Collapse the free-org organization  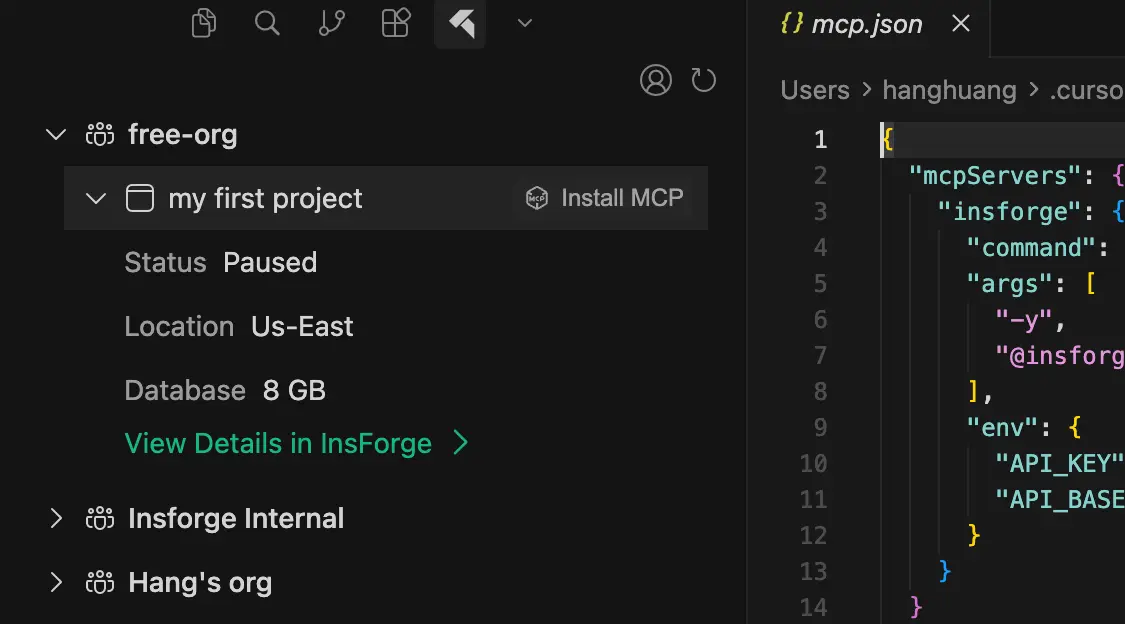pos(56,134)
